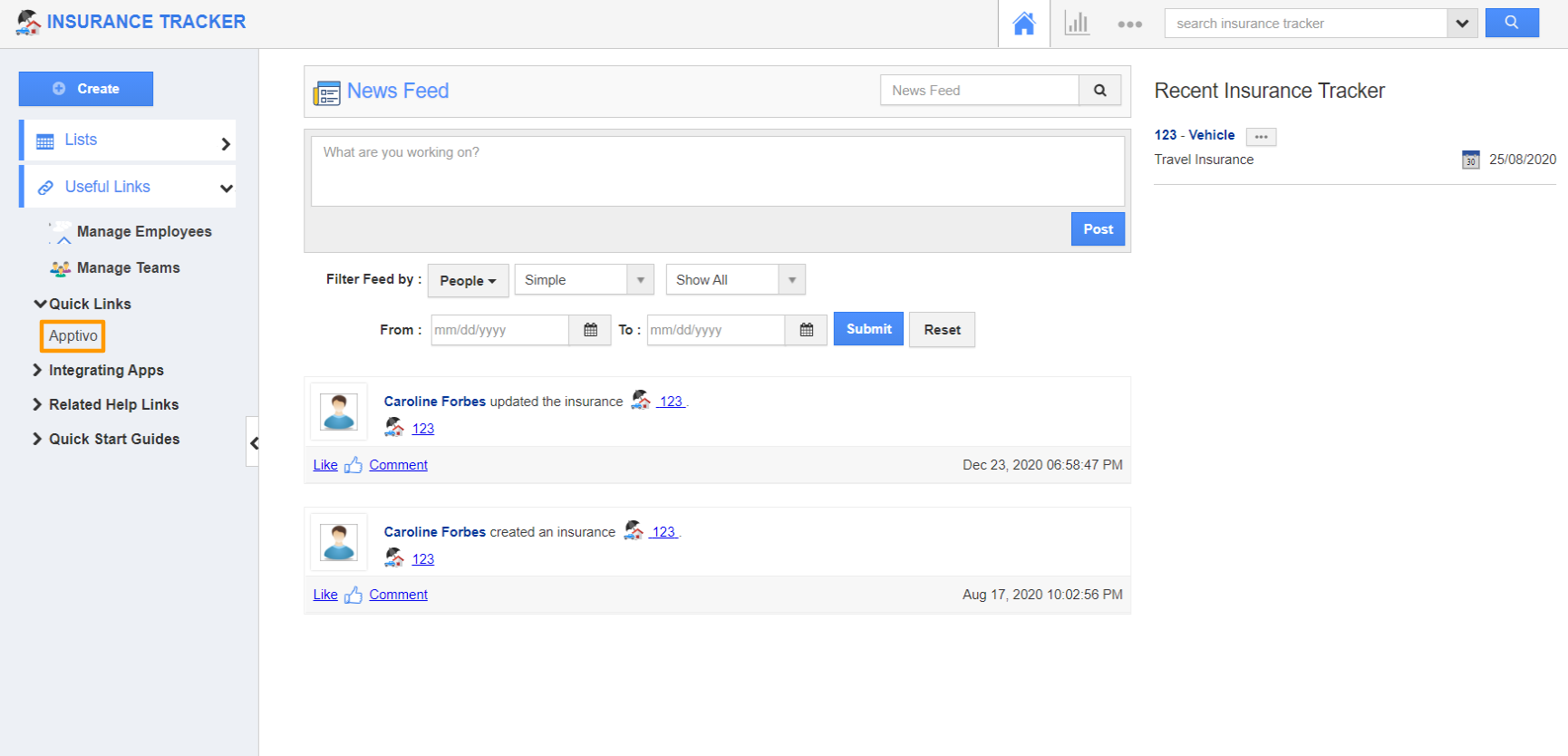Go to the Home icon in top bar
The height and width of the screenshot is (756, 1568).
point(1023,24)
